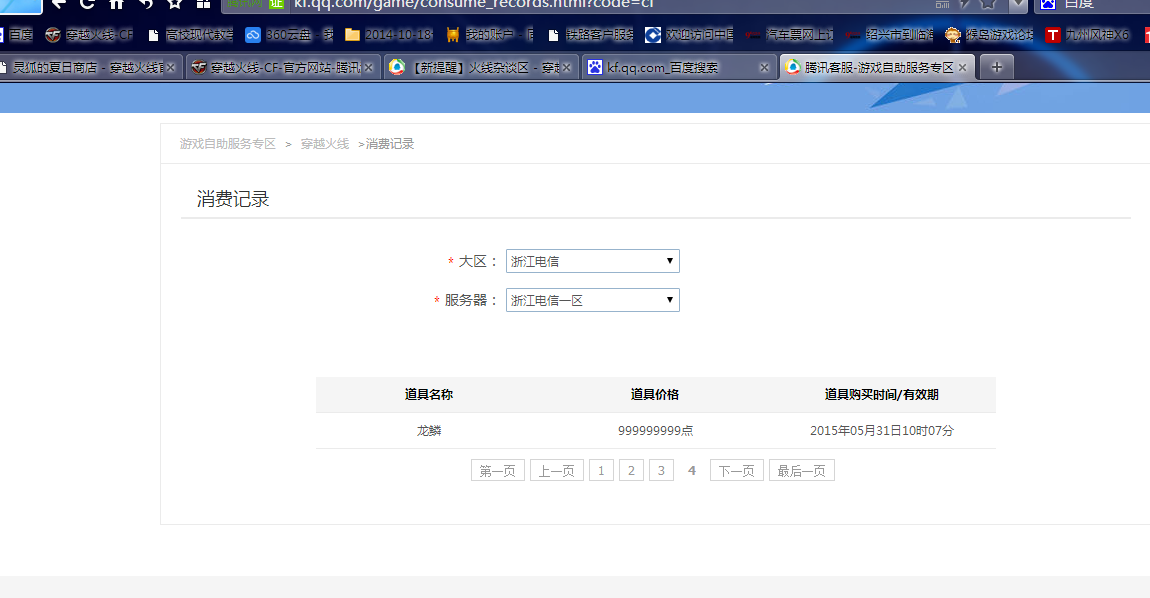Go back using the browser back arrow
This screenshot has width=1150, height=598.
[x=59, y=4]
